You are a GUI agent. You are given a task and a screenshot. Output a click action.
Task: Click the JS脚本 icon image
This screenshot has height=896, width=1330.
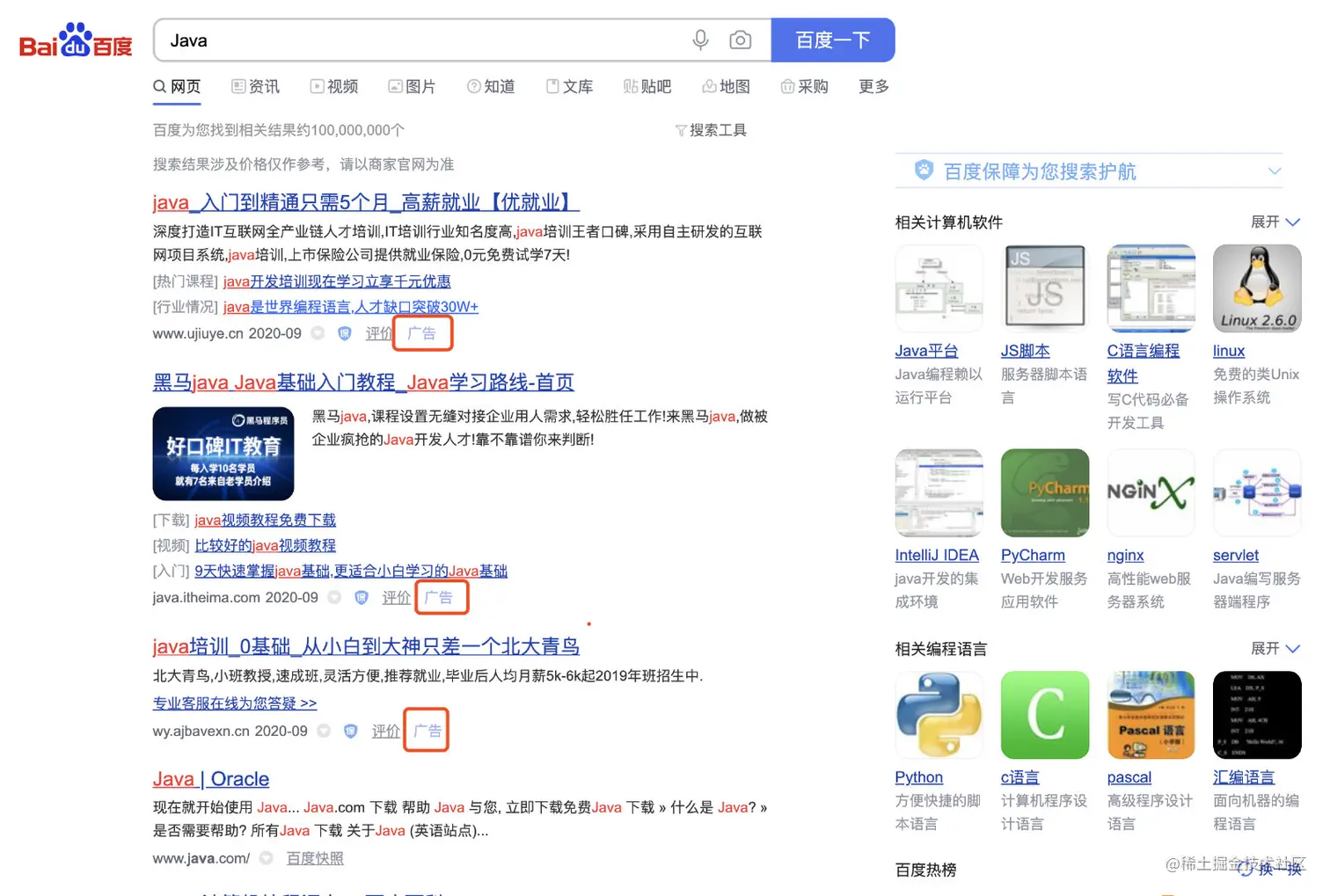pyautogui.click(x=1045, y=288)
